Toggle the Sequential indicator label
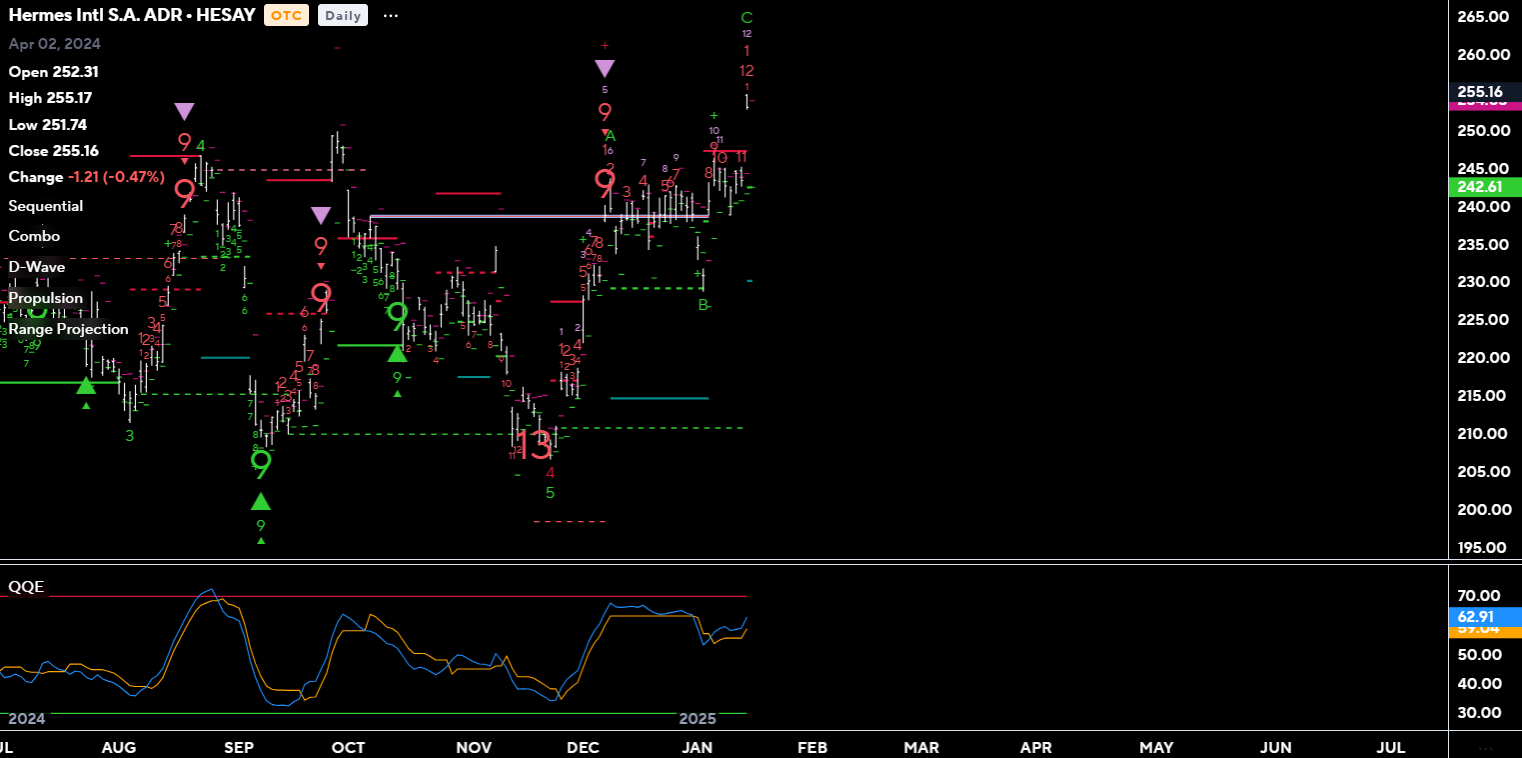Image resolution: width=1522 pixels, height=758 pixels. (x=46, y=206)
